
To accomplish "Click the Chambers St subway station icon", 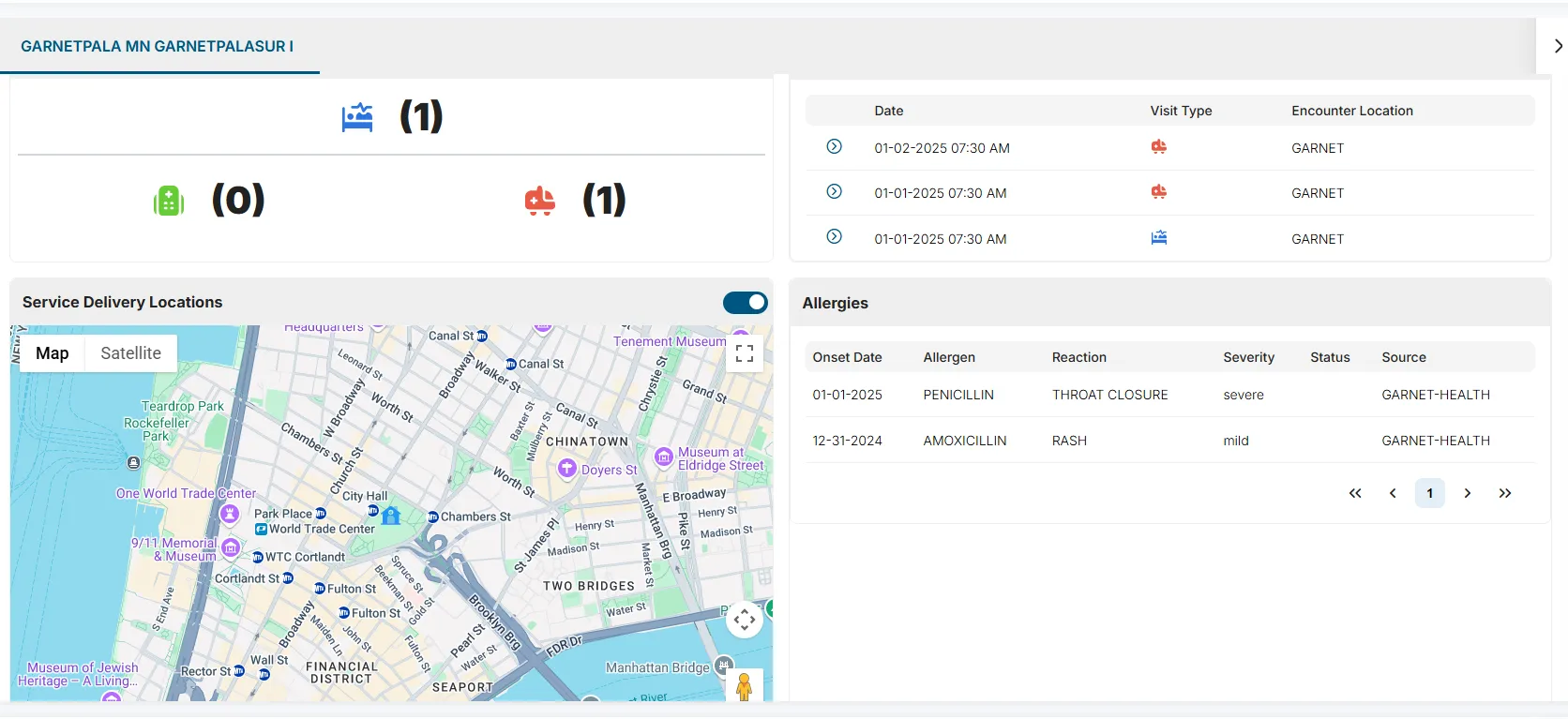I will (433, 517).
